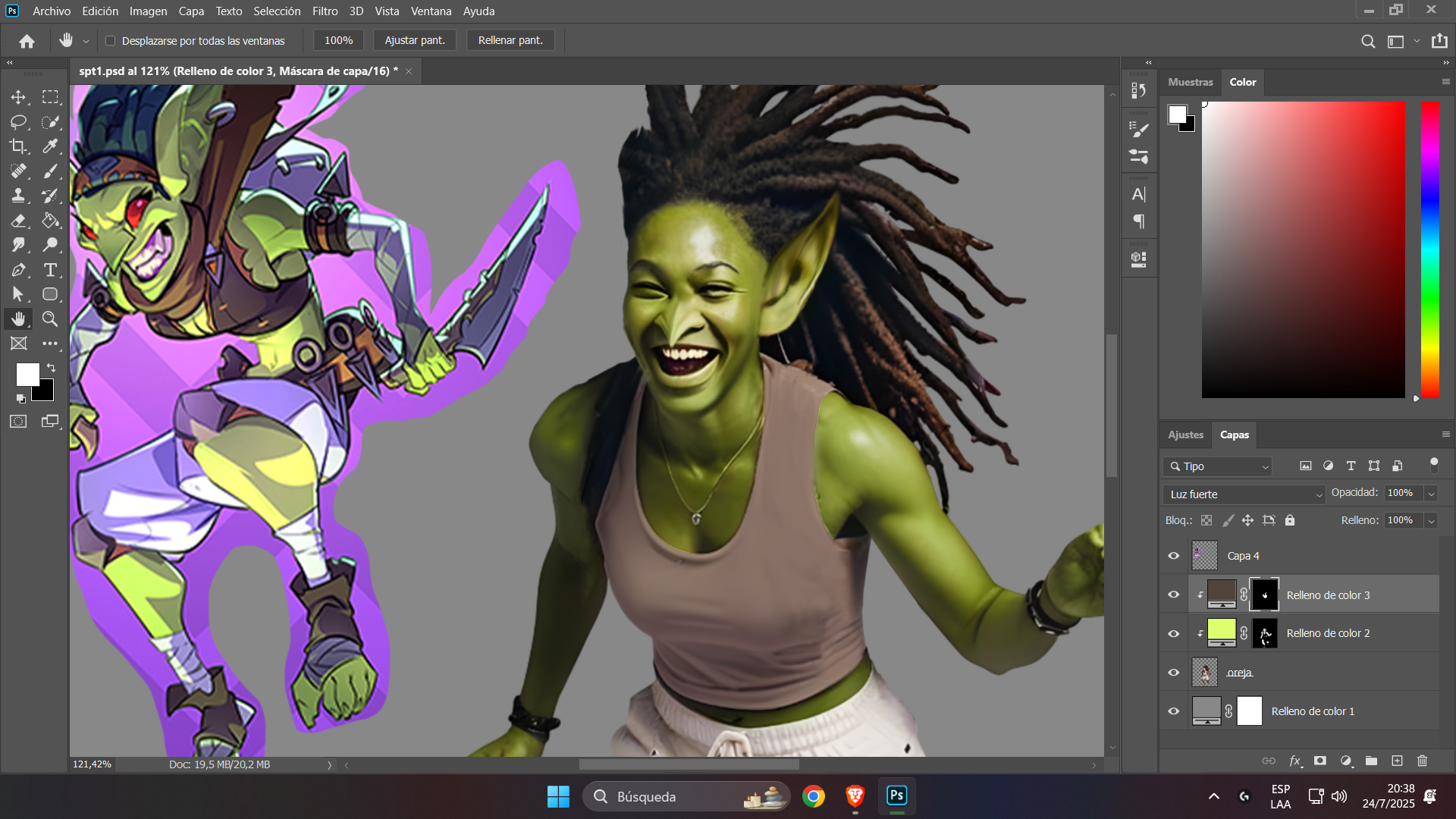
Task: Select the Clone Stamp tool
Action: (18, 196)
